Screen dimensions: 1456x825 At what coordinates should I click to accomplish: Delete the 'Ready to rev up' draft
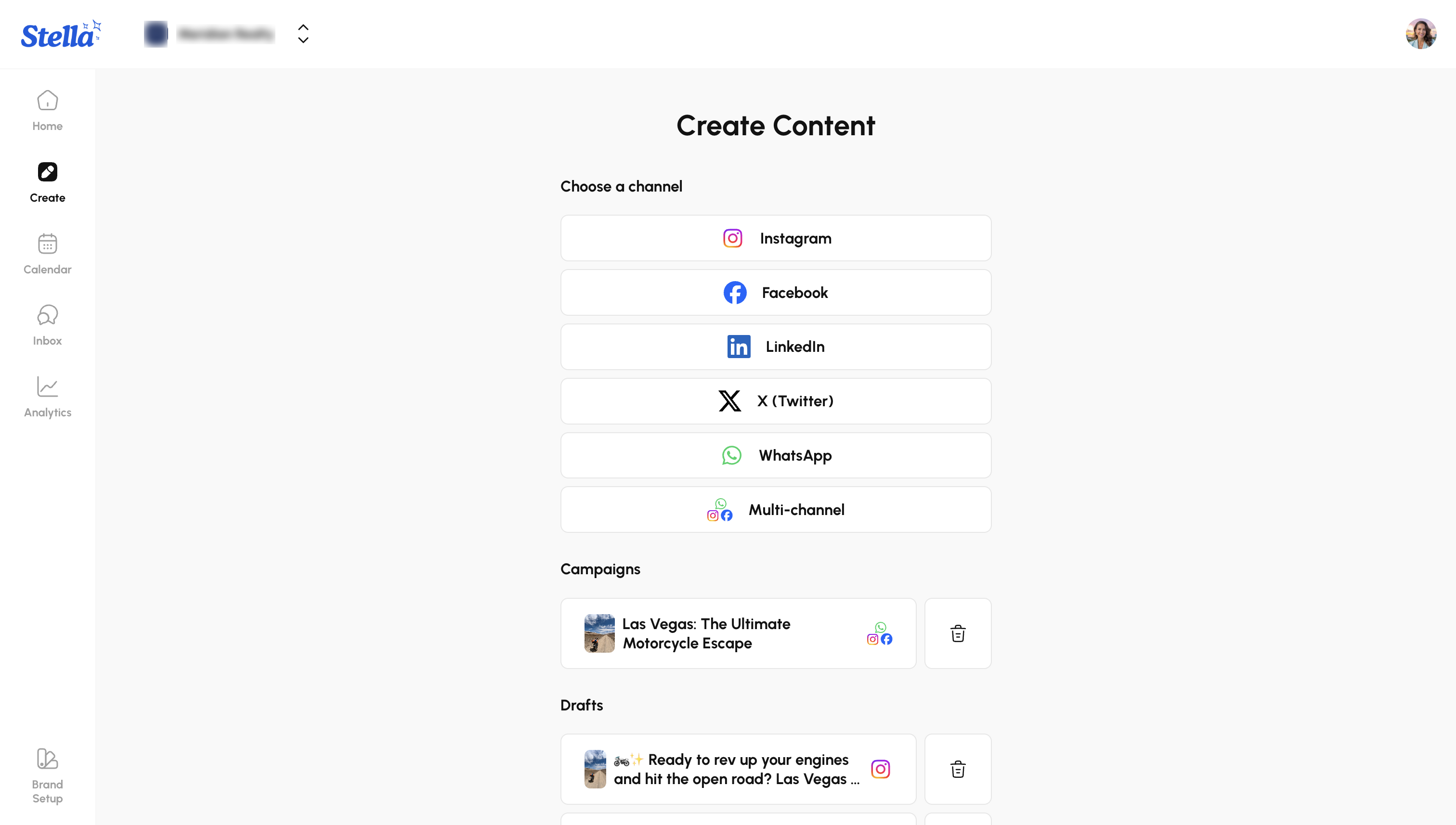[958, 770]
